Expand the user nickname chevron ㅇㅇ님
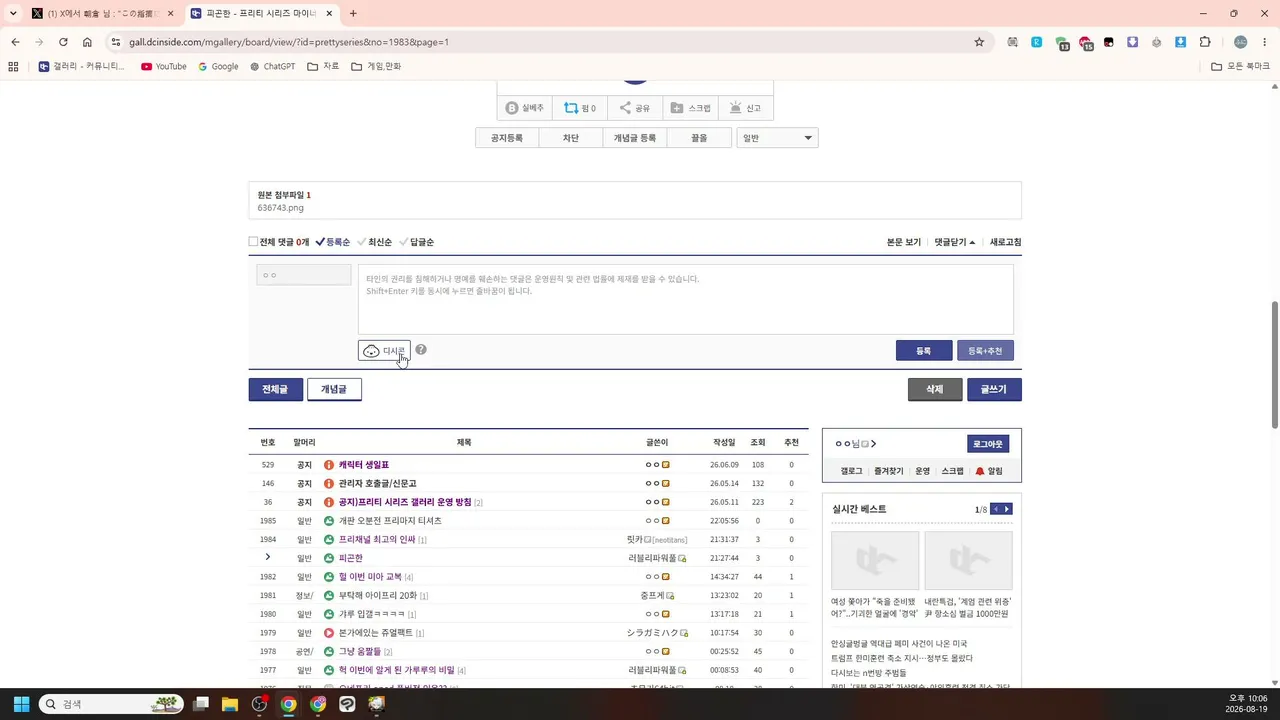The image size is (1280, 720). (x=873, y=444)
